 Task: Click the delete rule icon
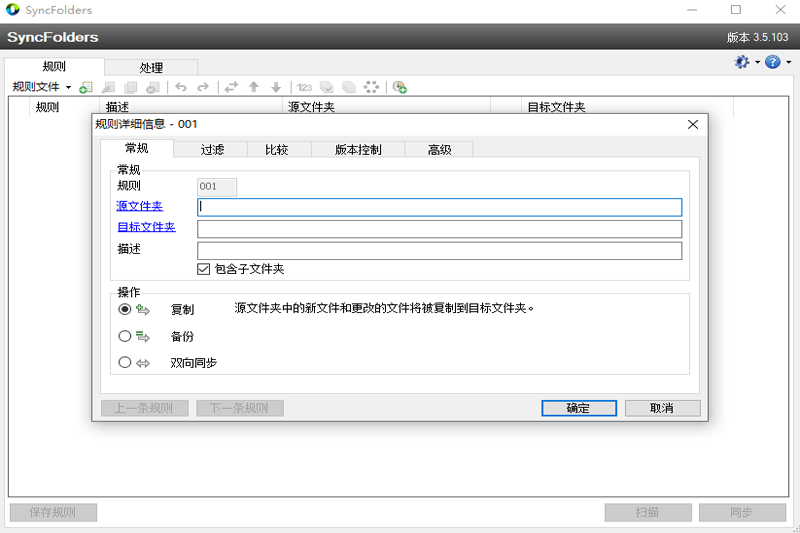153,87
